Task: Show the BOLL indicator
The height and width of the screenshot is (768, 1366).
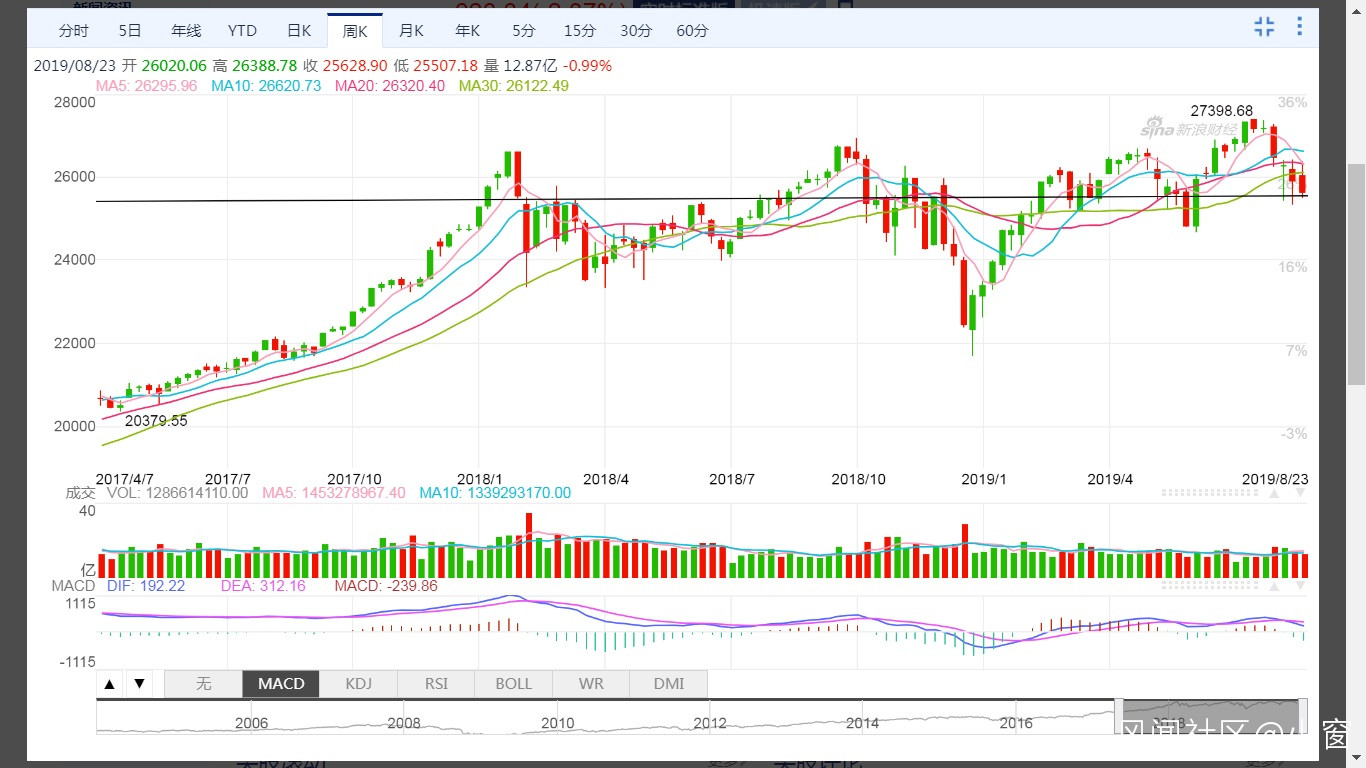Action: point(514,684)
